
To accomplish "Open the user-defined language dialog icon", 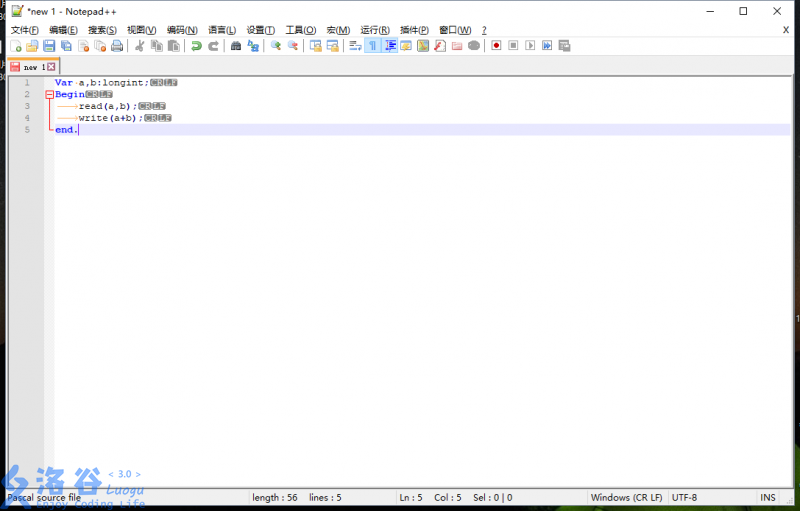I will (406, 46).
